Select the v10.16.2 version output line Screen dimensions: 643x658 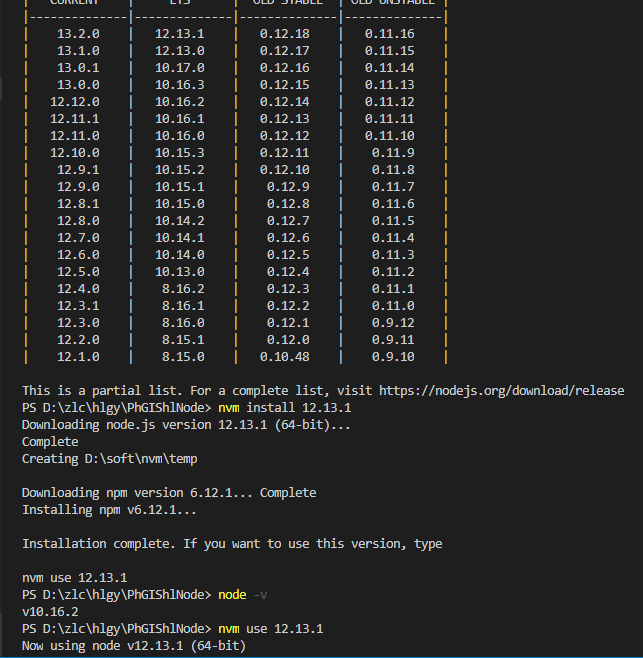(x=50, y=612)
